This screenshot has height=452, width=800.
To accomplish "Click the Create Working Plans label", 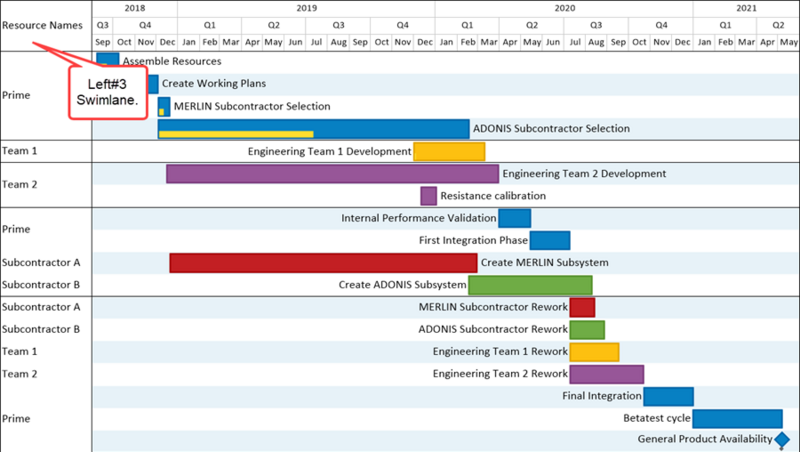I will coord(214,83).
